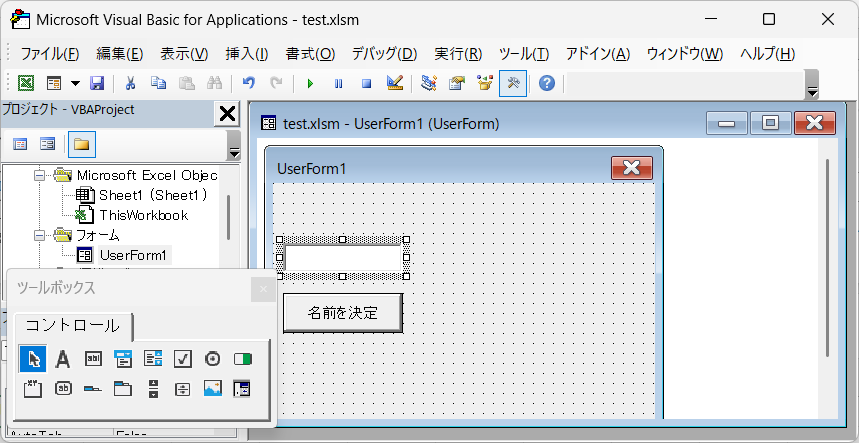Click the blue Help question mark icon
This screenshot has width=859, height=443.
click(547, 83)
